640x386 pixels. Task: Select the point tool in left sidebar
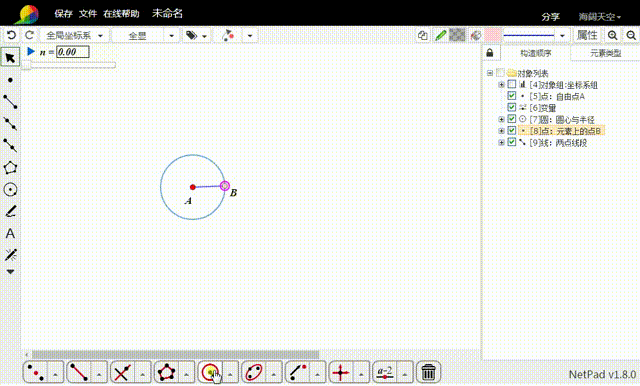pyautogui.click(x=10, y=80)
